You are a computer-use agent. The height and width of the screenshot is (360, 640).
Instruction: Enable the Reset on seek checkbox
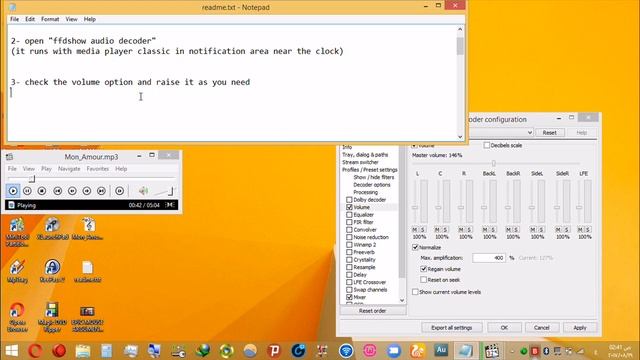(x=423, y=280)
